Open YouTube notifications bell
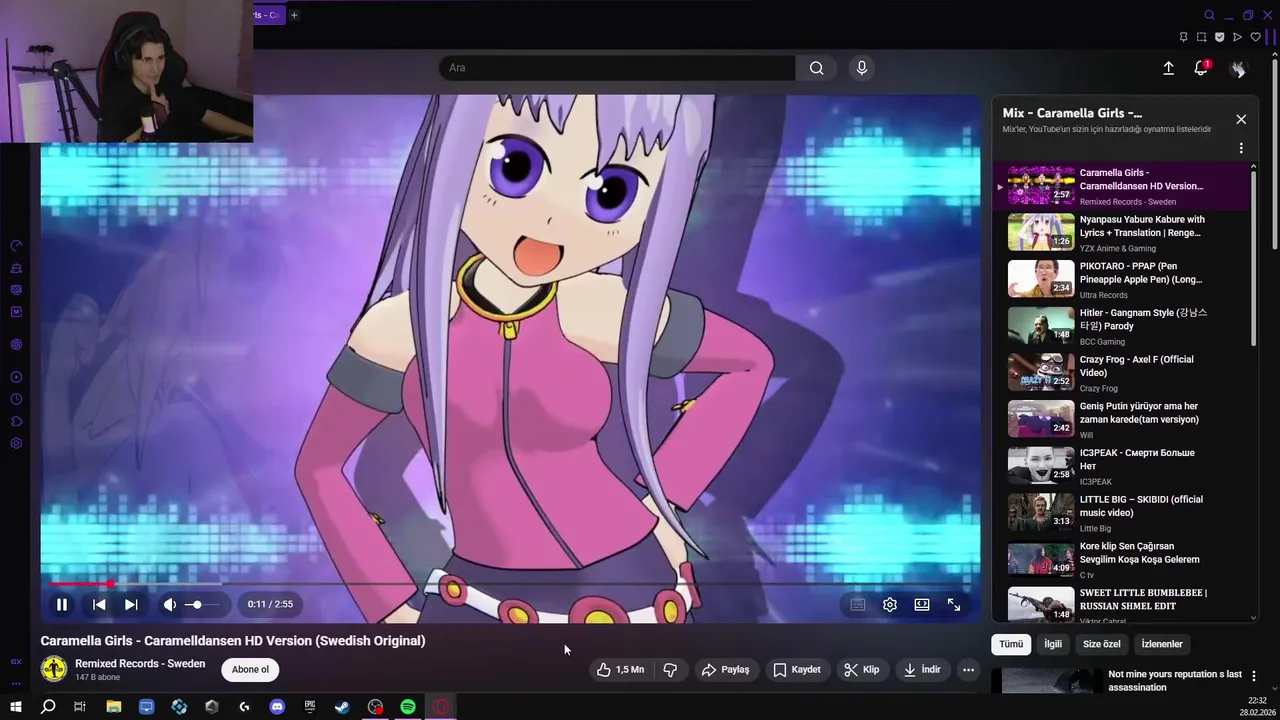The width and height of the screenshot is (1280, 720). coord(1201,68)
